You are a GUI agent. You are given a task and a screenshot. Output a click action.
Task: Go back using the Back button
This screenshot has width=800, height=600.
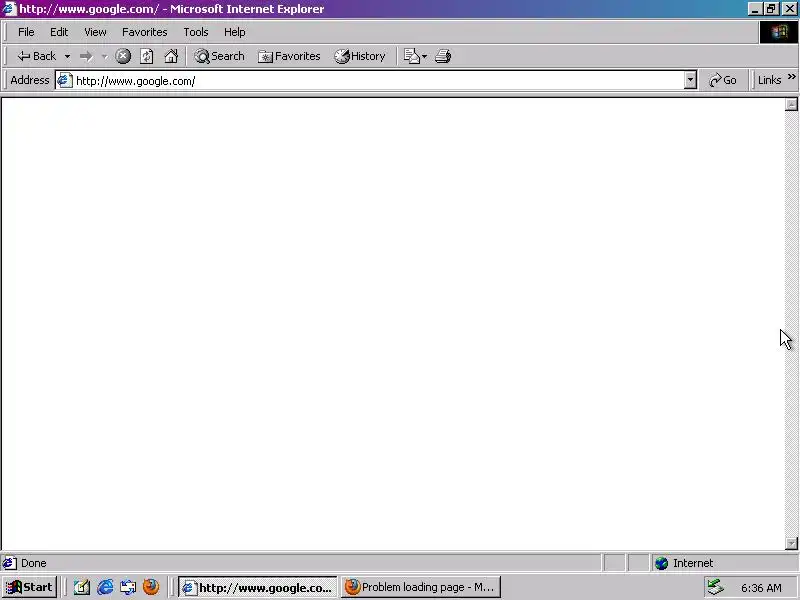tap(36, 56)
